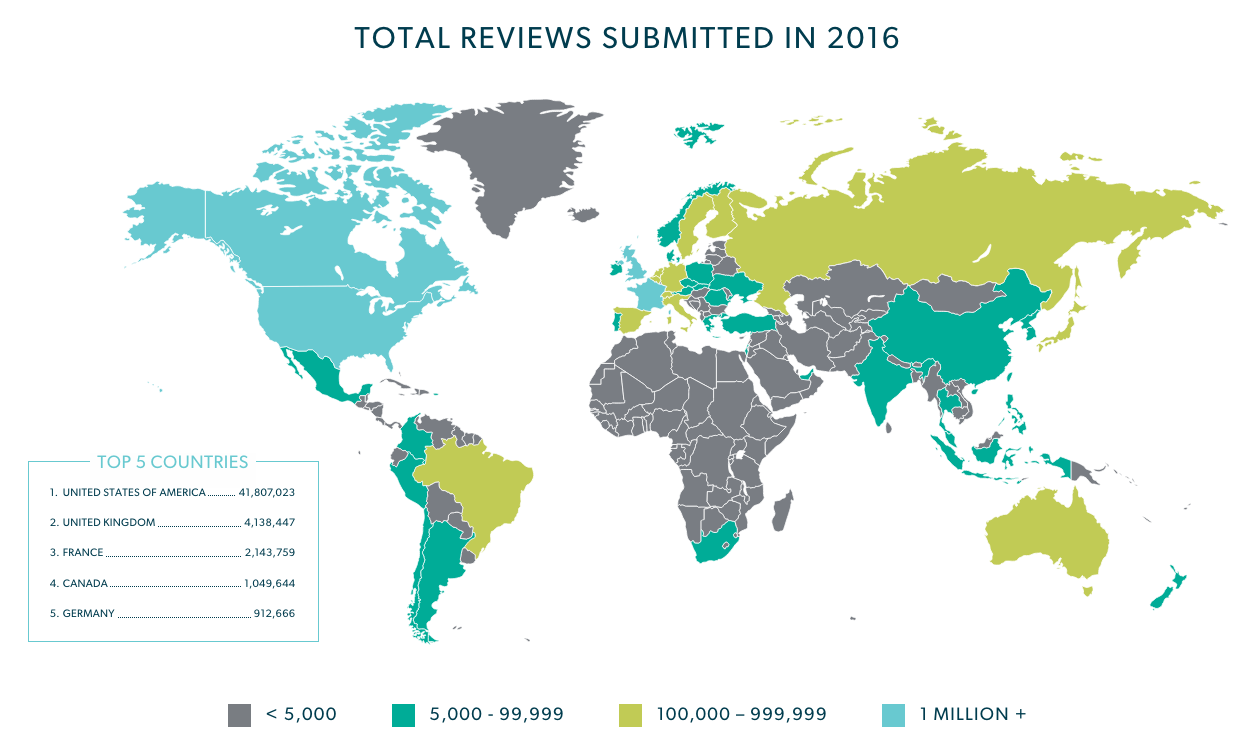1252x756 pixels.
Task: Click the Canada entry in the top 5 list
Action: click(x=172, y=584)
